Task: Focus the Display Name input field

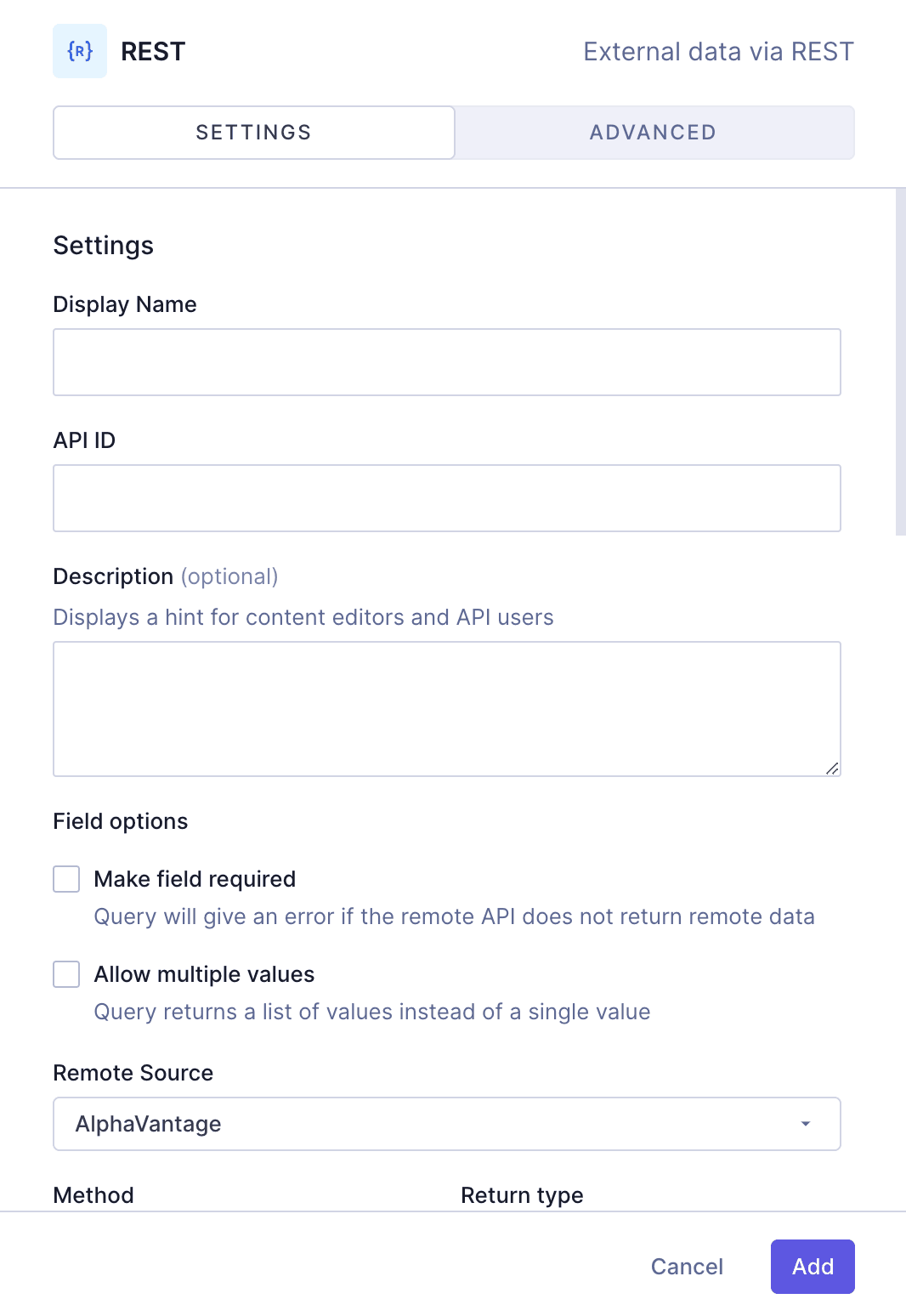Action: [x=447, y=362]
